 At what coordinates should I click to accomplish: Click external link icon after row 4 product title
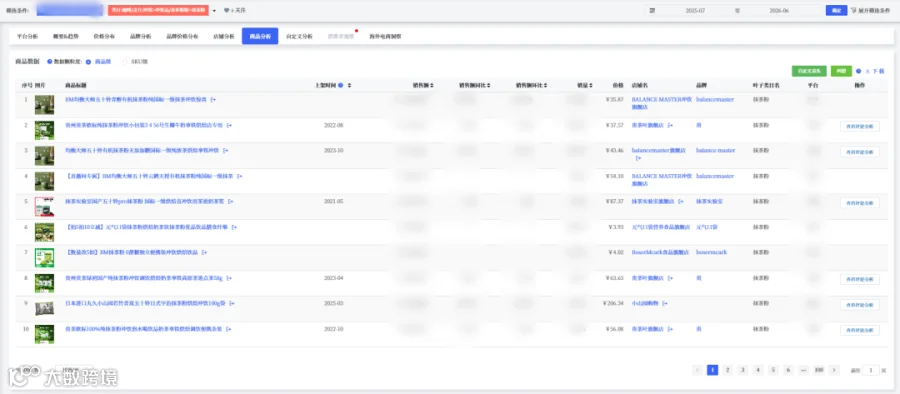(240, 176)
